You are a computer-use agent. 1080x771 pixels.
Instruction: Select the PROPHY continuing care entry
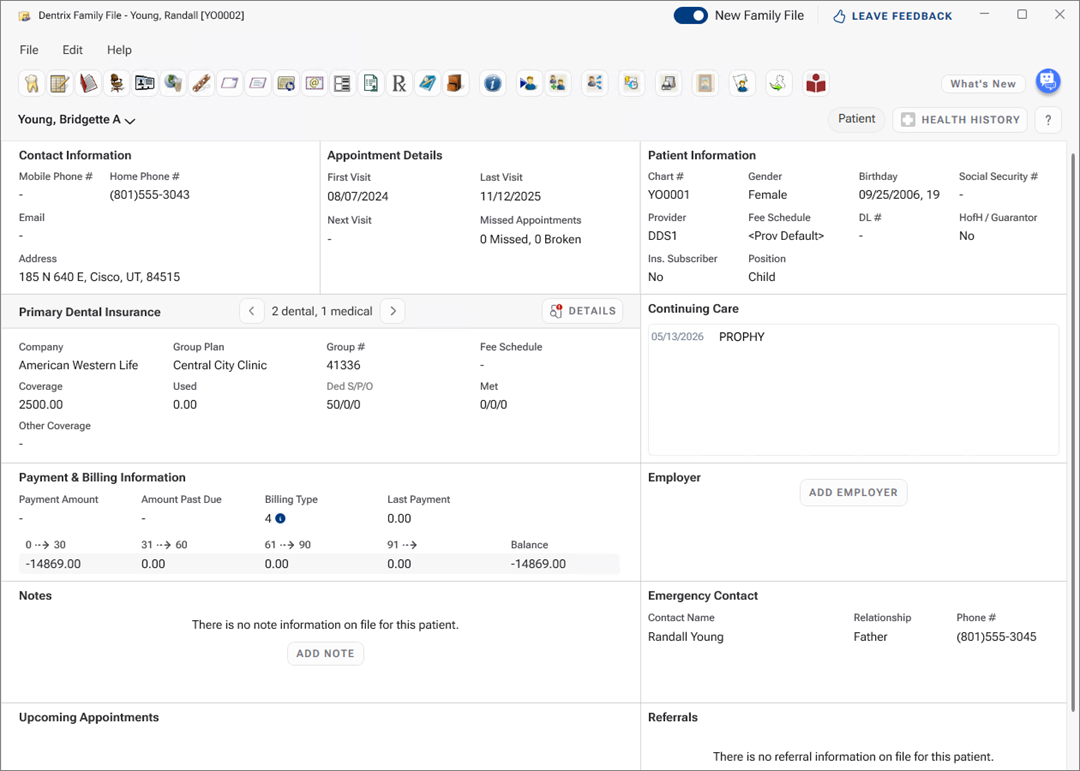coord(741,337)
